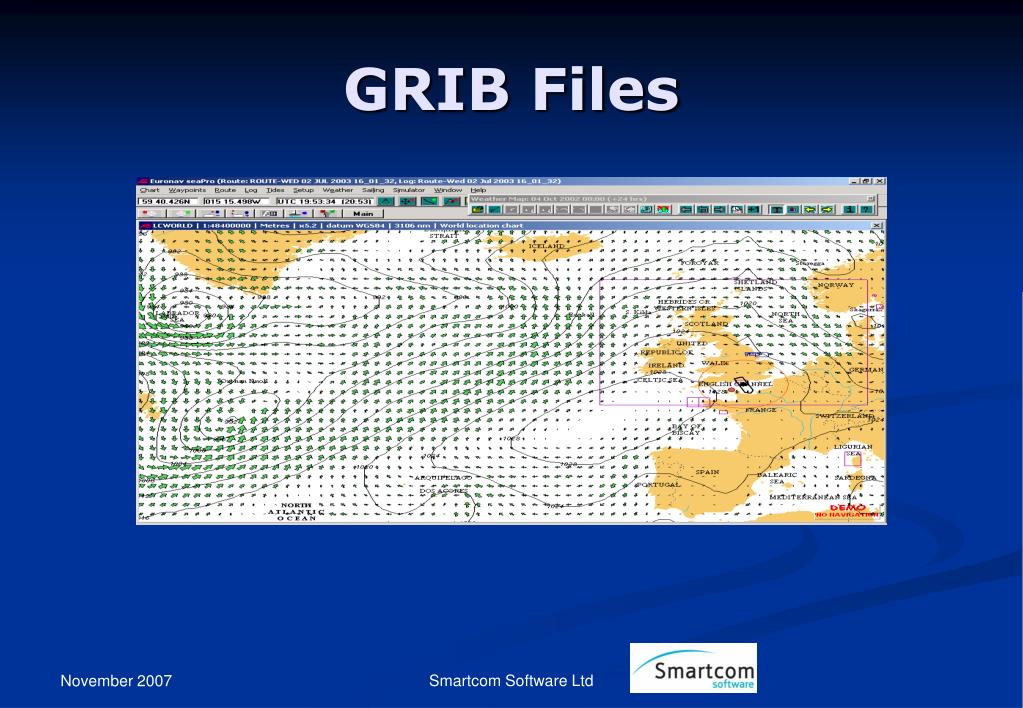Screen dimensions: 1023x708
Task: Close the Weather Map floating toolbar
Action: pos(870,198)
